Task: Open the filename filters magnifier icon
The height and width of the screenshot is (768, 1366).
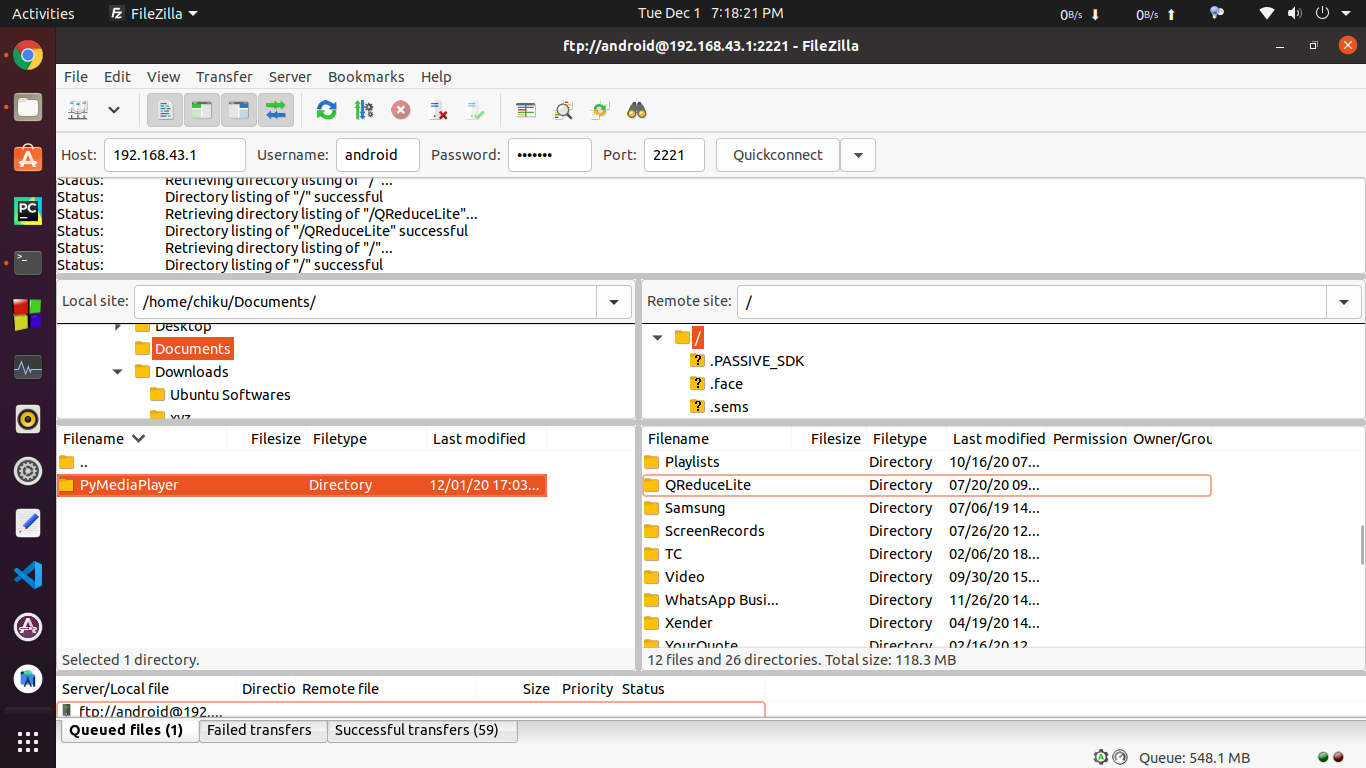Action: 563,110
